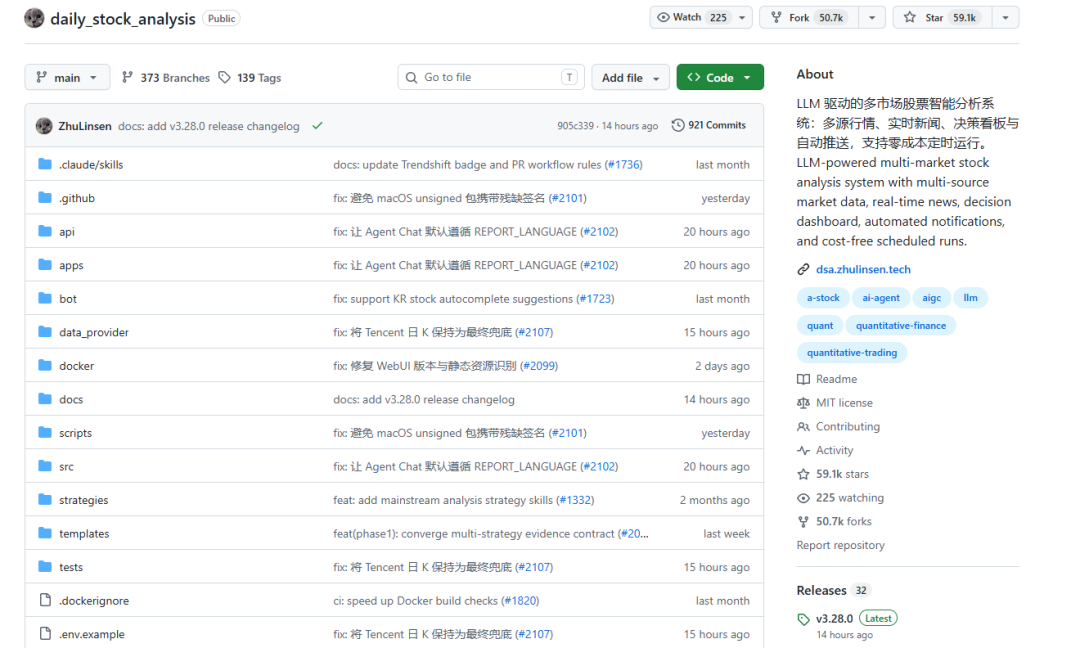Viewport: 1080px width, 648px height.
Task: Expand the Star lists dropdown arrow
Action: (x=1006, y=18)
